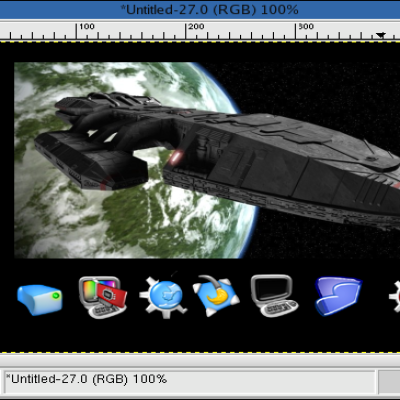Image resolution: width=400 pixels, height=400 pixels.
Task: Click the 100 mark on the horizontal ruler
Action: pos(87,26)
